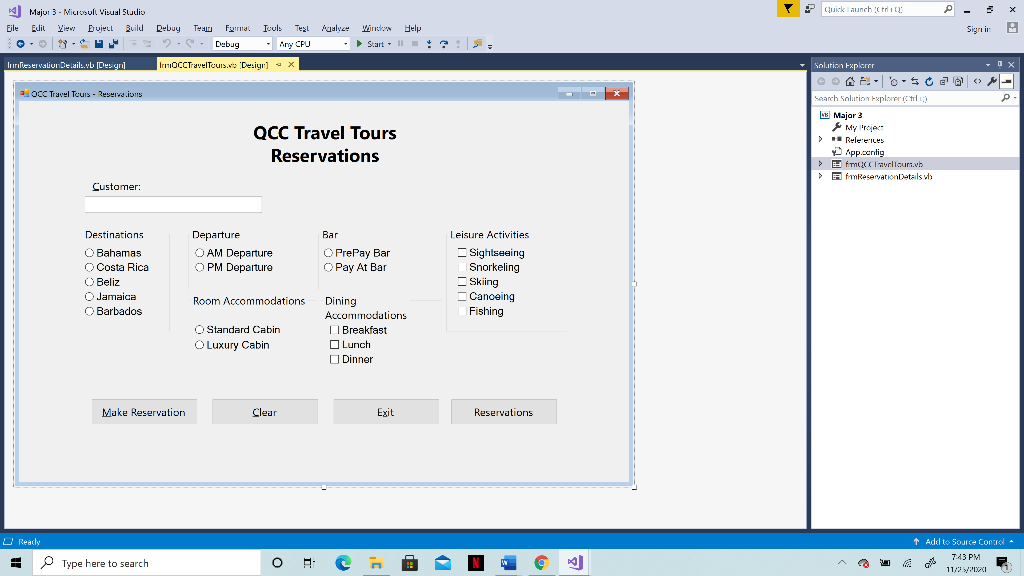The width and height of the screenshot is (1024, 576).
Task: Click the View Code icon in Solution Explorer
Action: 978,82
